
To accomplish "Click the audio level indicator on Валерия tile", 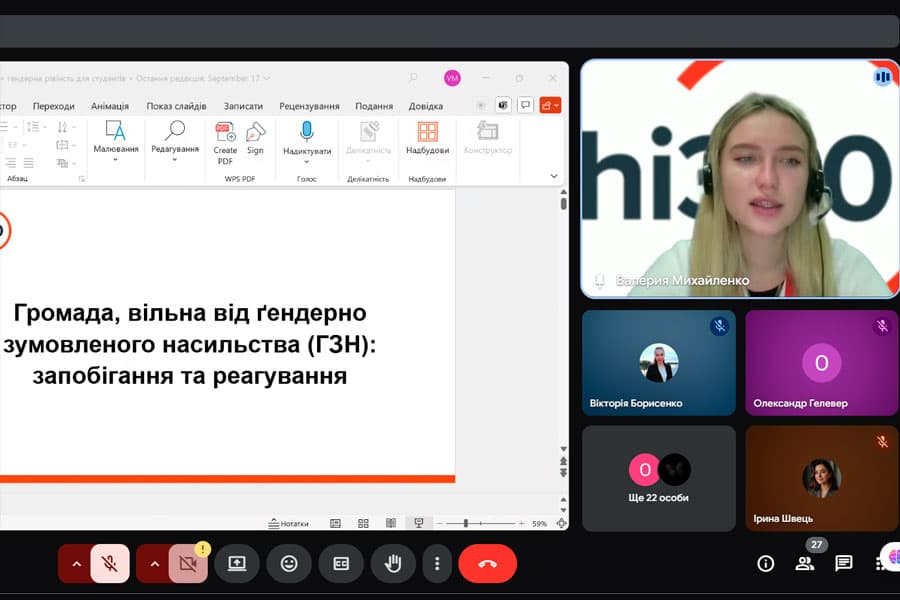I will [883, 76].
